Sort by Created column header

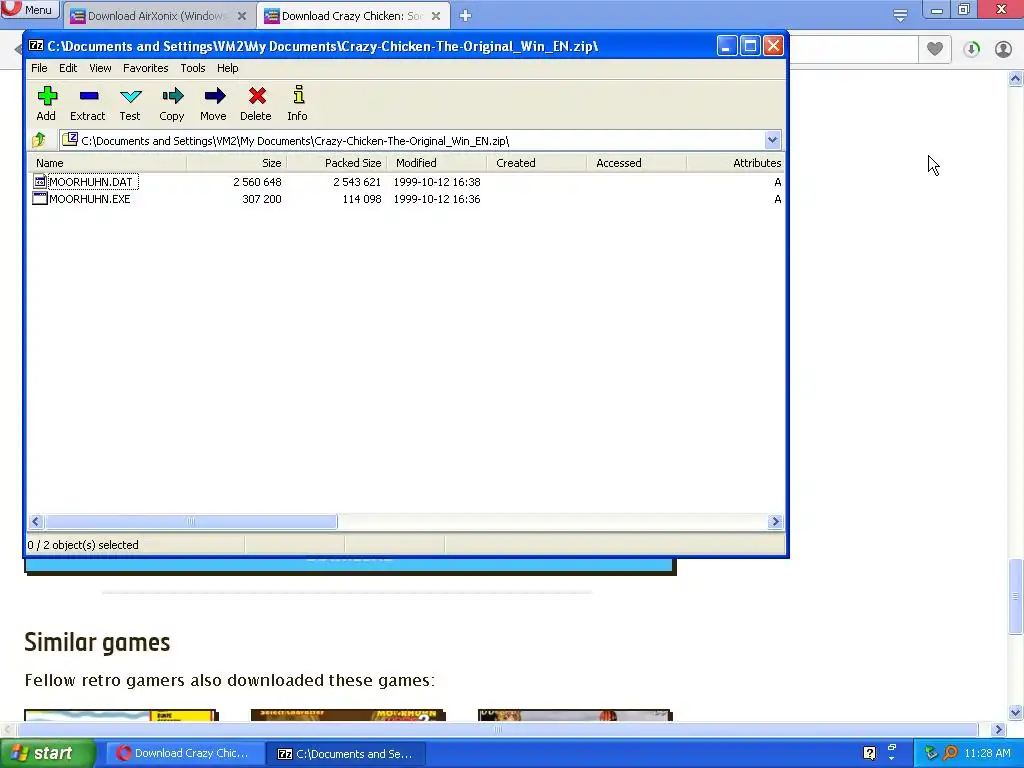click(536, 163)
